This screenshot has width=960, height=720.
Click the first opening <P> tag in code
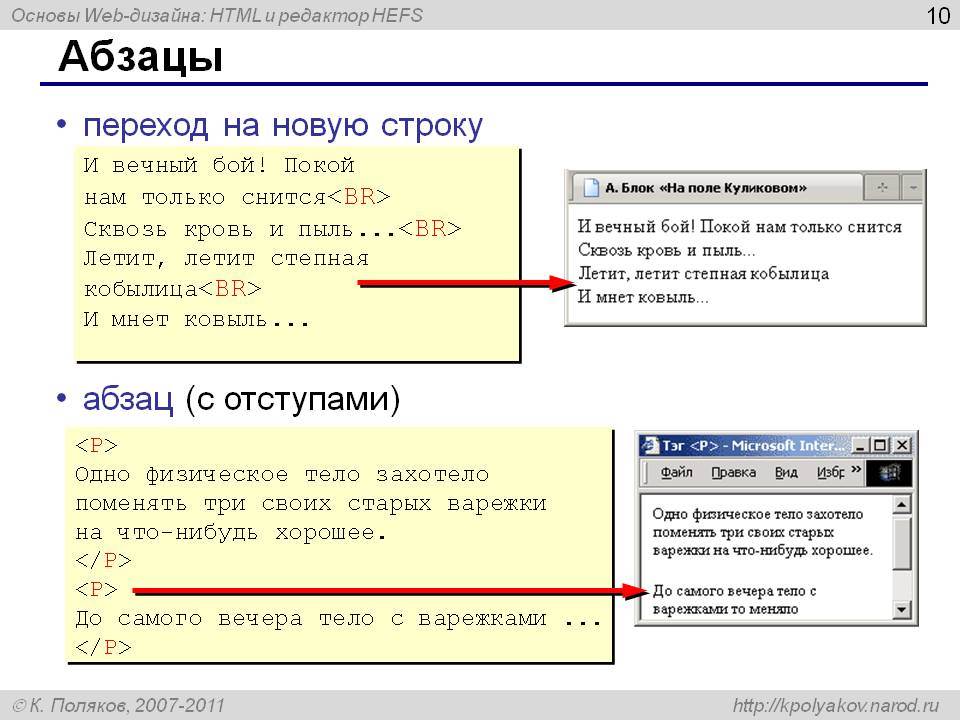coord(96,445)
